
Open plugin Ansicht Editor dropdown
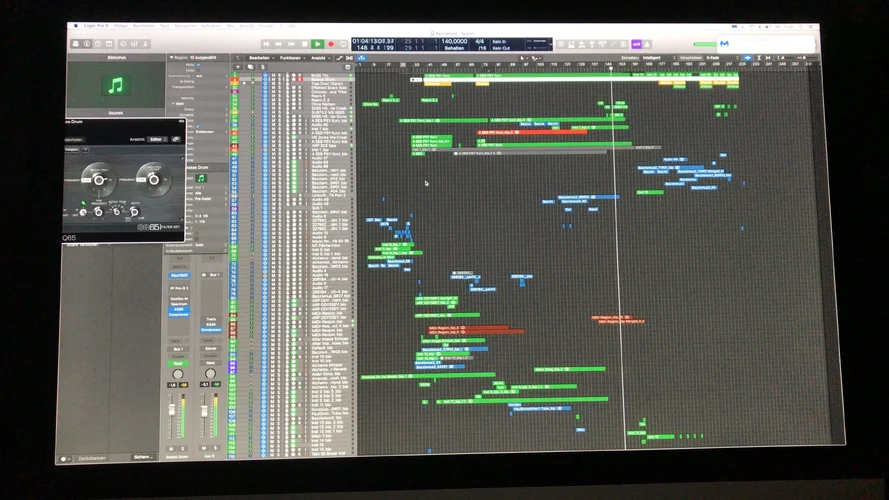pos(156,139)
